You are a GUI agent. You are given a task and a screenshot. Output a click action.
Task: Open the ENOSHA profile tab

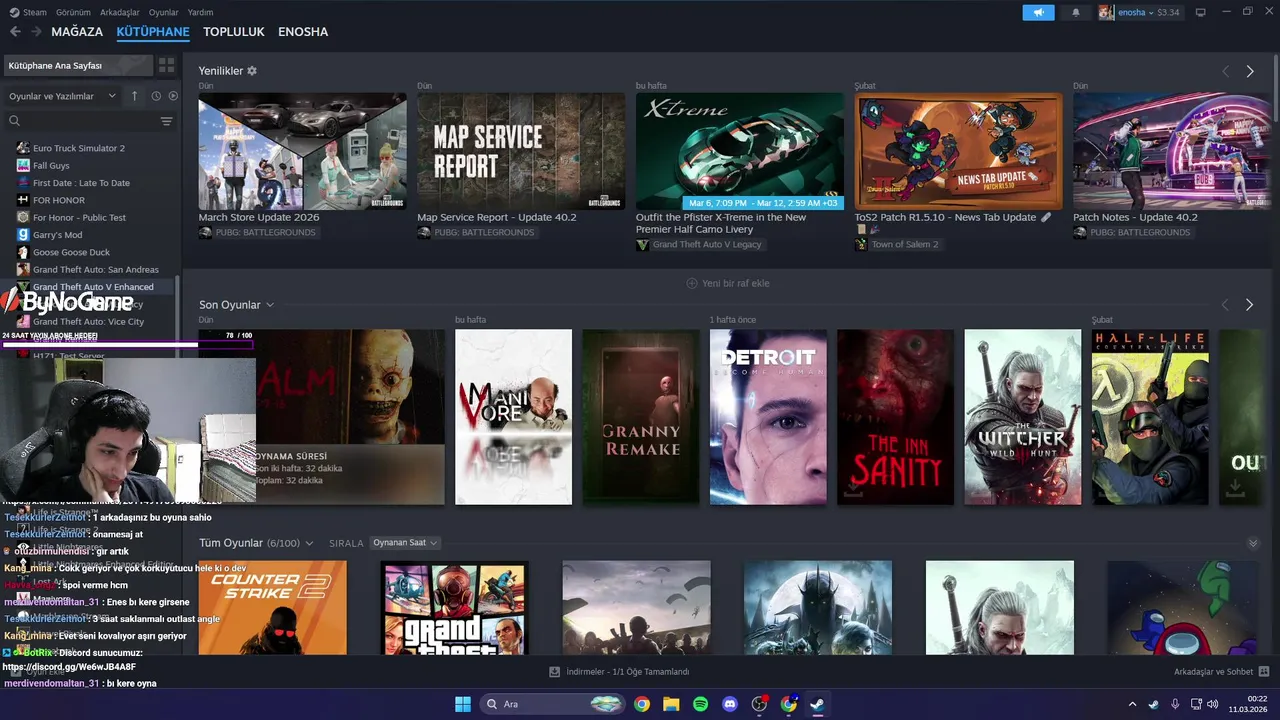click(303, 32)
